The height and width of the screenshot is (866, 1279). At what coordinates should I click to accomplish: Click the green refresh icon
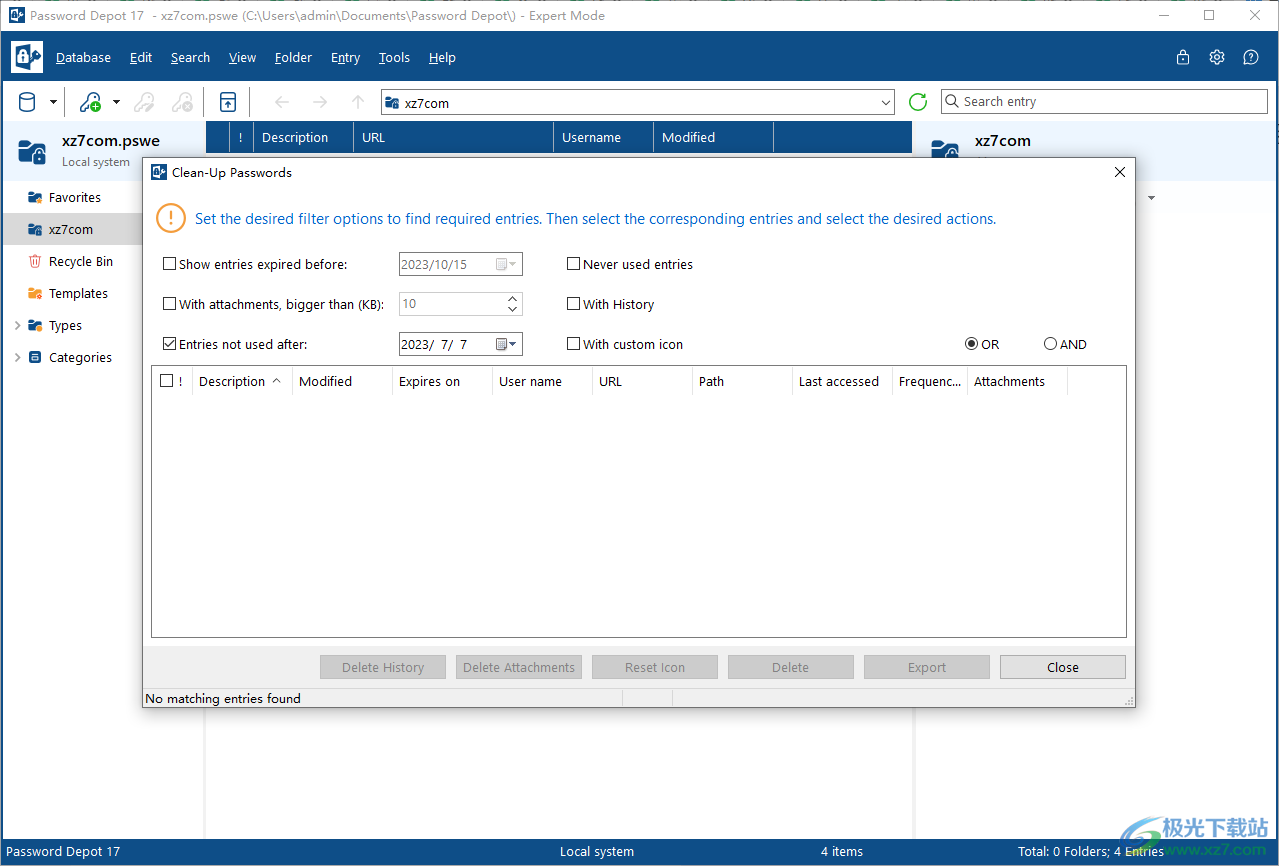pyautogui.click(x=918, y=101)
